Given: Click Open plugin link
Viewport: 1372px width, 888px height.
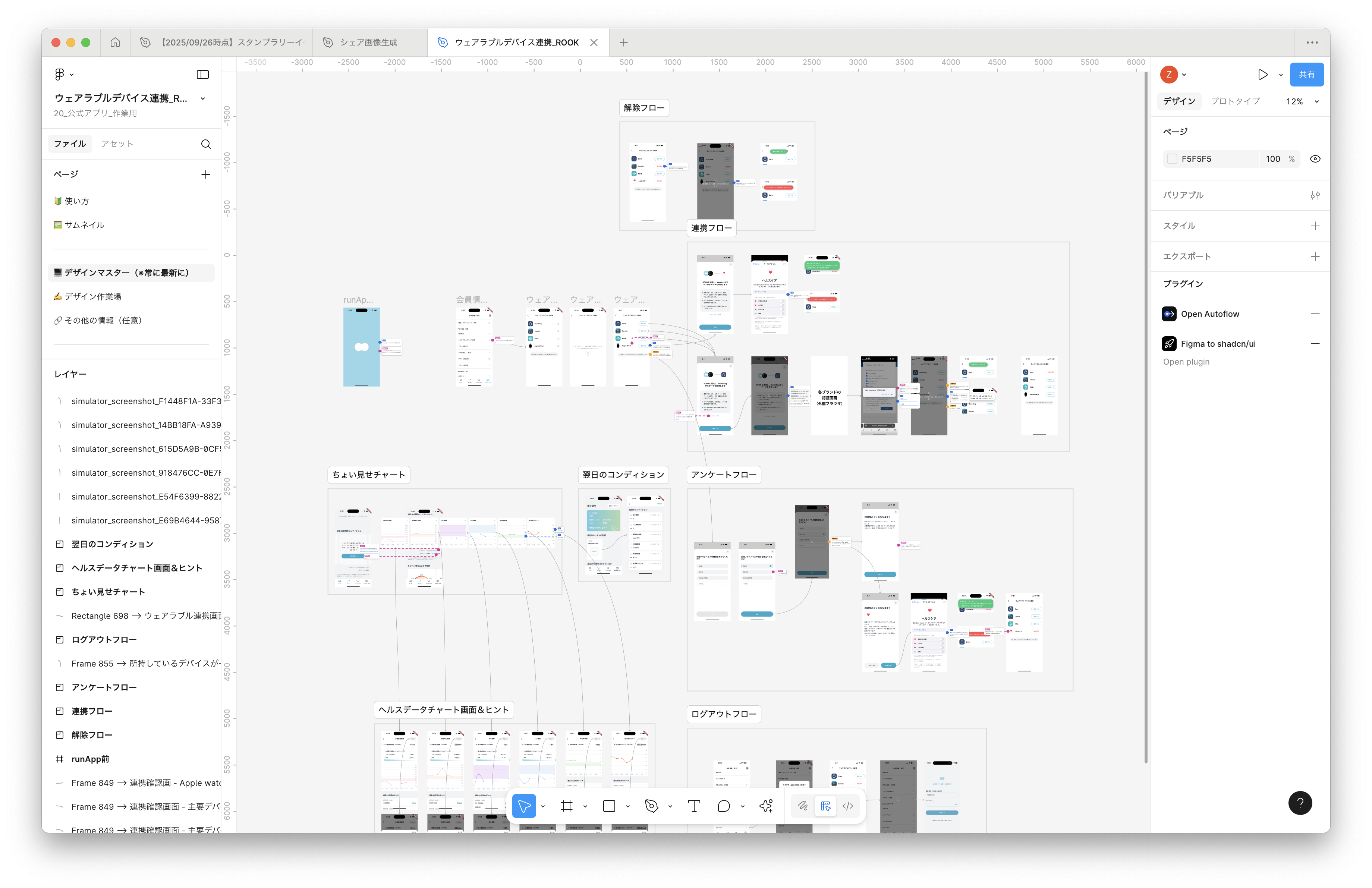Looking at the screenshot, I should (x=1186, y=362).
